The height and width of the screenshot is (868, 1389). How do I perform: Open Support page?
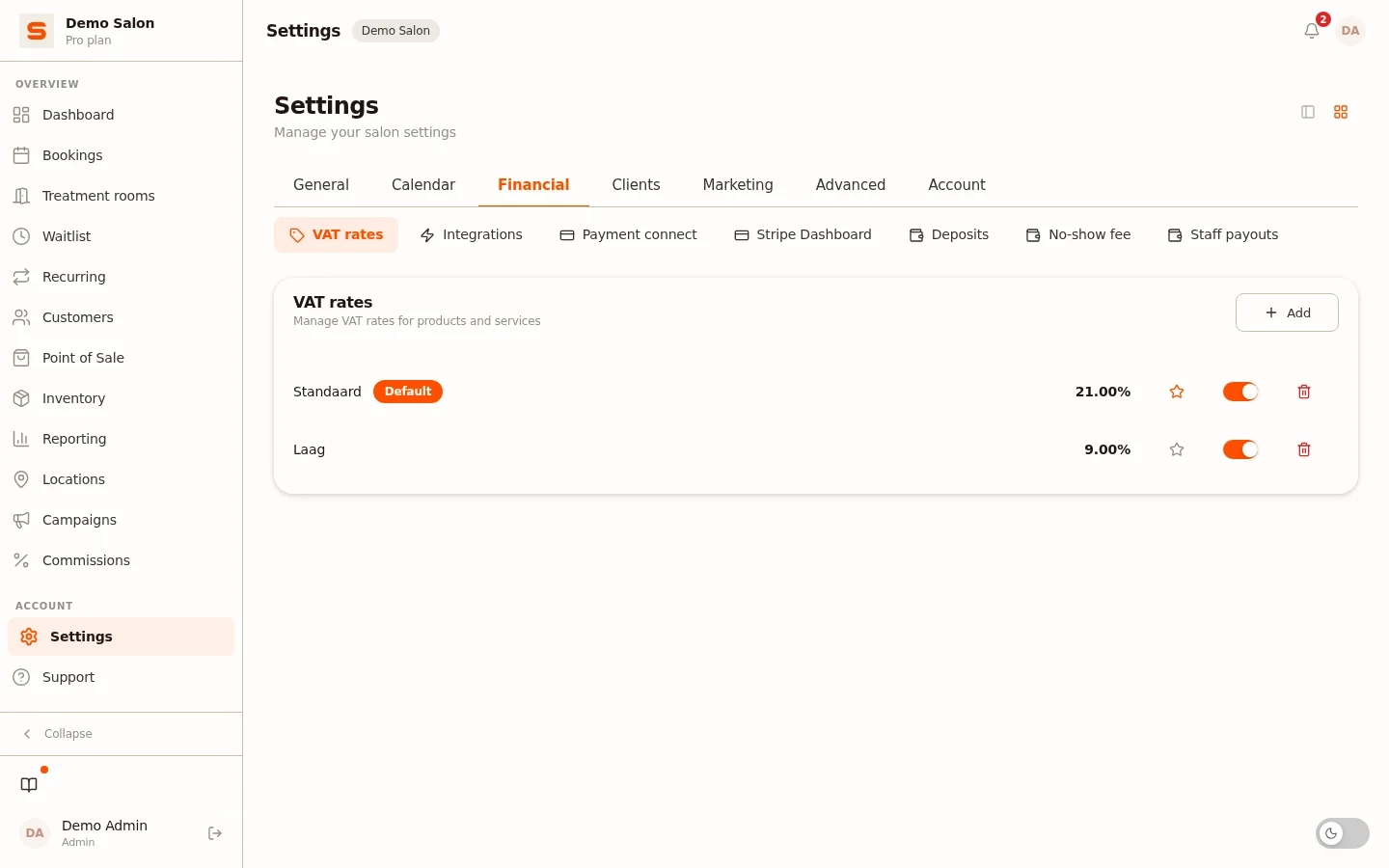click(x=121, y=677)
